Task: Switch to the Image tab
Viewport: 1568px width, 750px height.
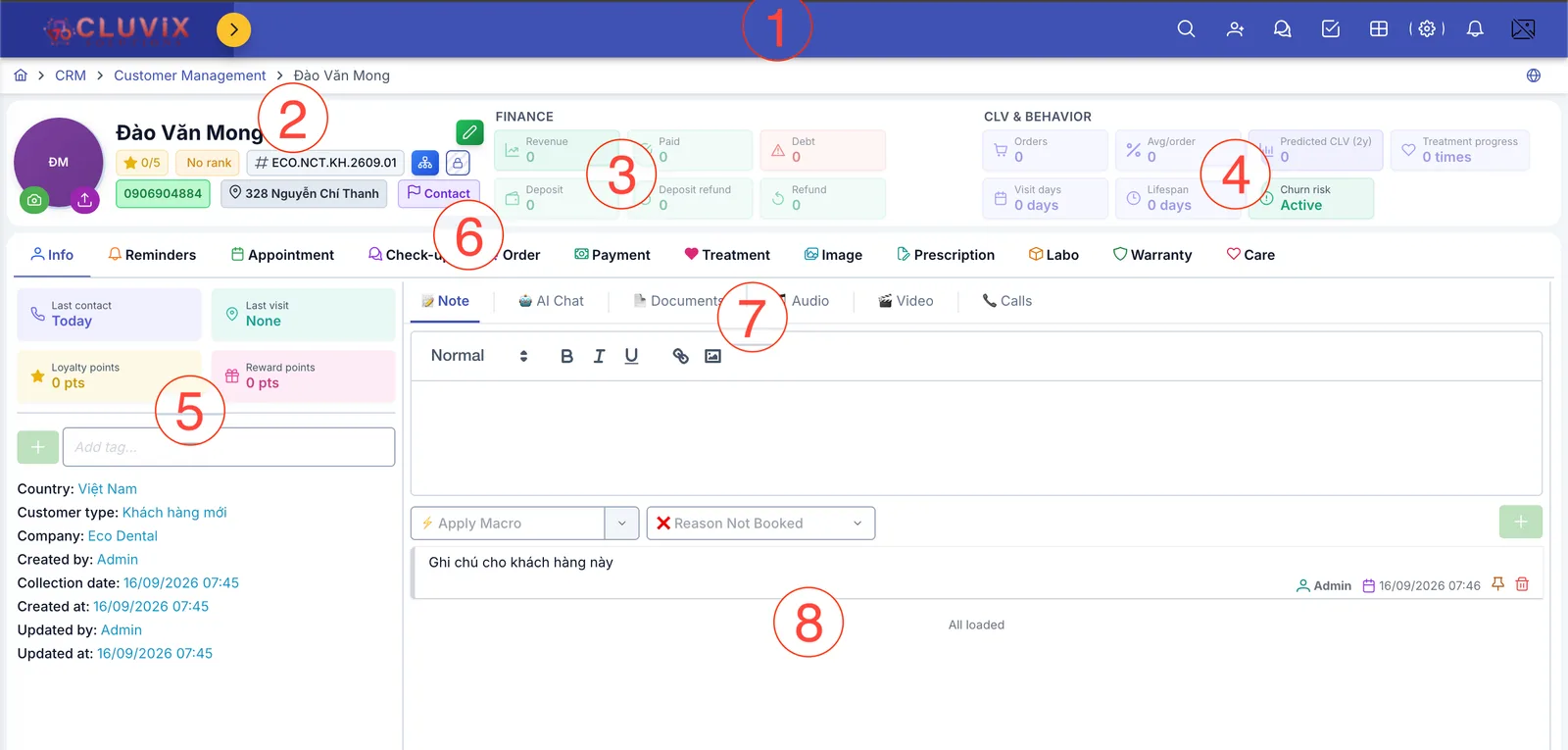Action: pyautogui.click(x=833, y=255)
